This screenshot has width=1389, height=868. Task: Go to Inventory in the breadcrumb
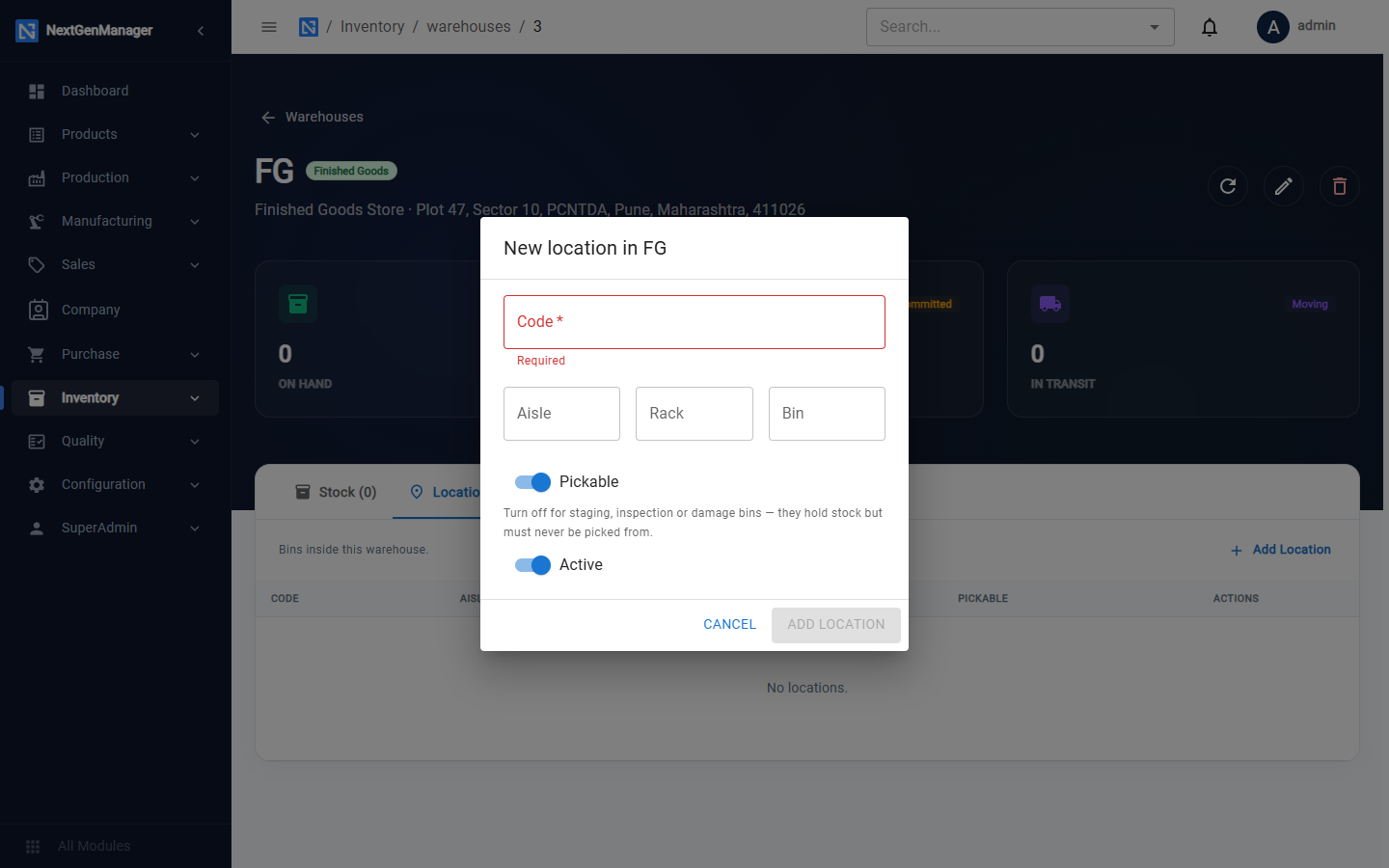tap(372, 27)
